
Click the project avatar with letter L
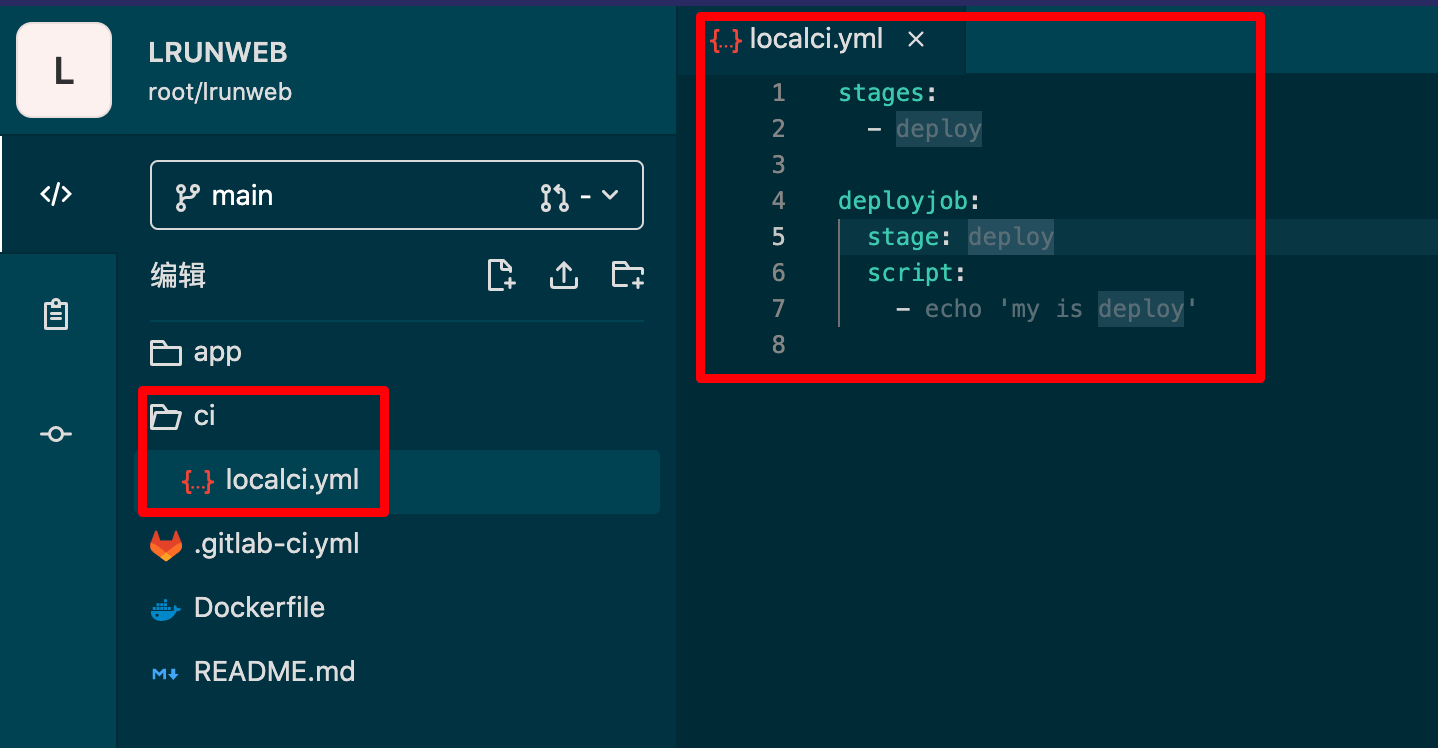[63, 70]
